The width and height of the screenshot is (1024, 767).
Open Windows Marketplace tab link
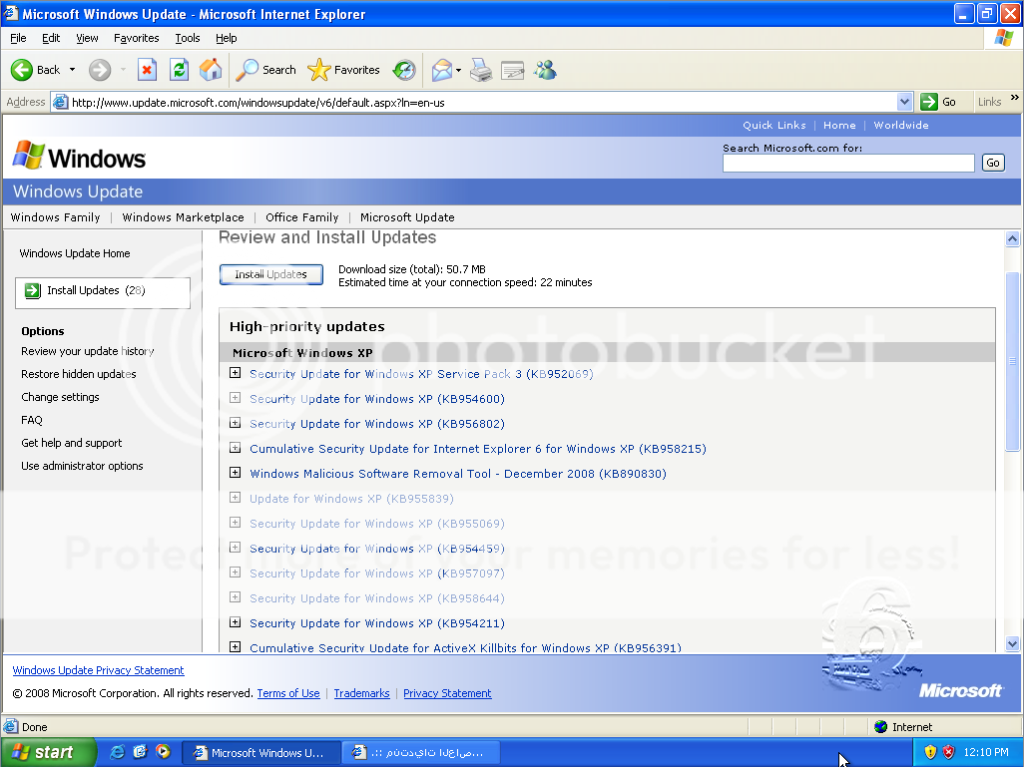[183, 218]
